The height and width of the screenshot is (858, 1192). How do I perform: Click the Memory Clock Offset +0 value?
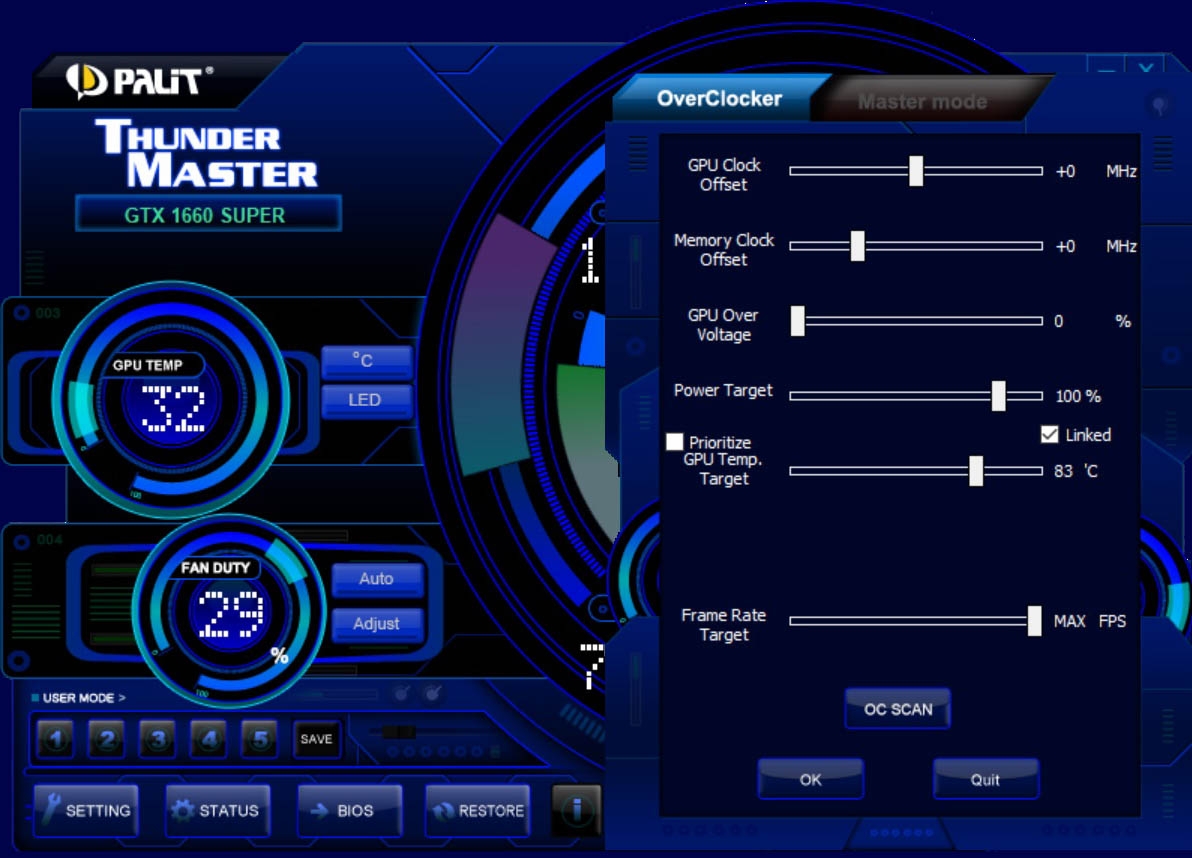click(1065, 246)
